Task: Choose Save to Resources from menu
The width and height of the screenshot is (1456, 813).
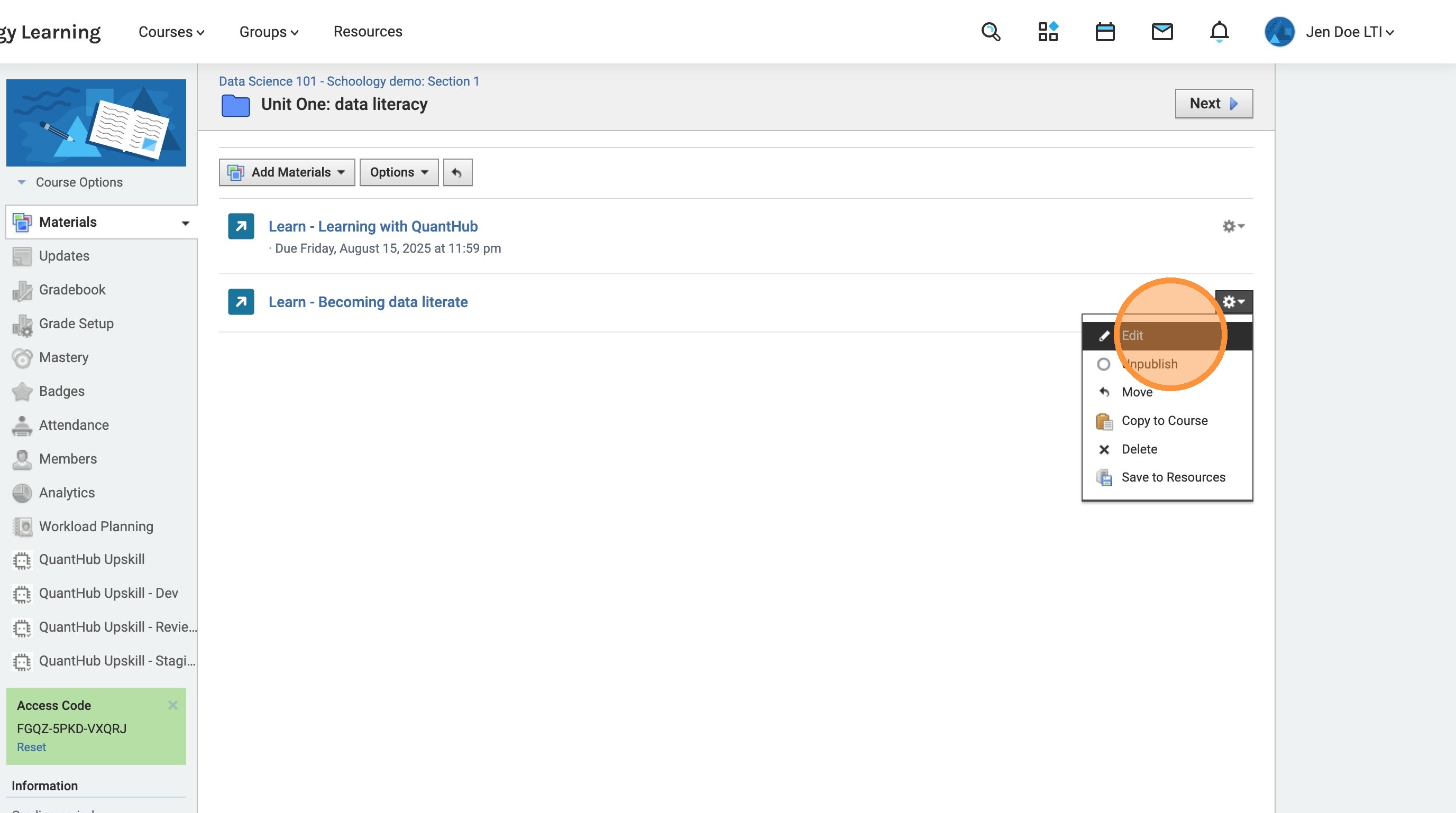Action: (x=1173, y=477)
